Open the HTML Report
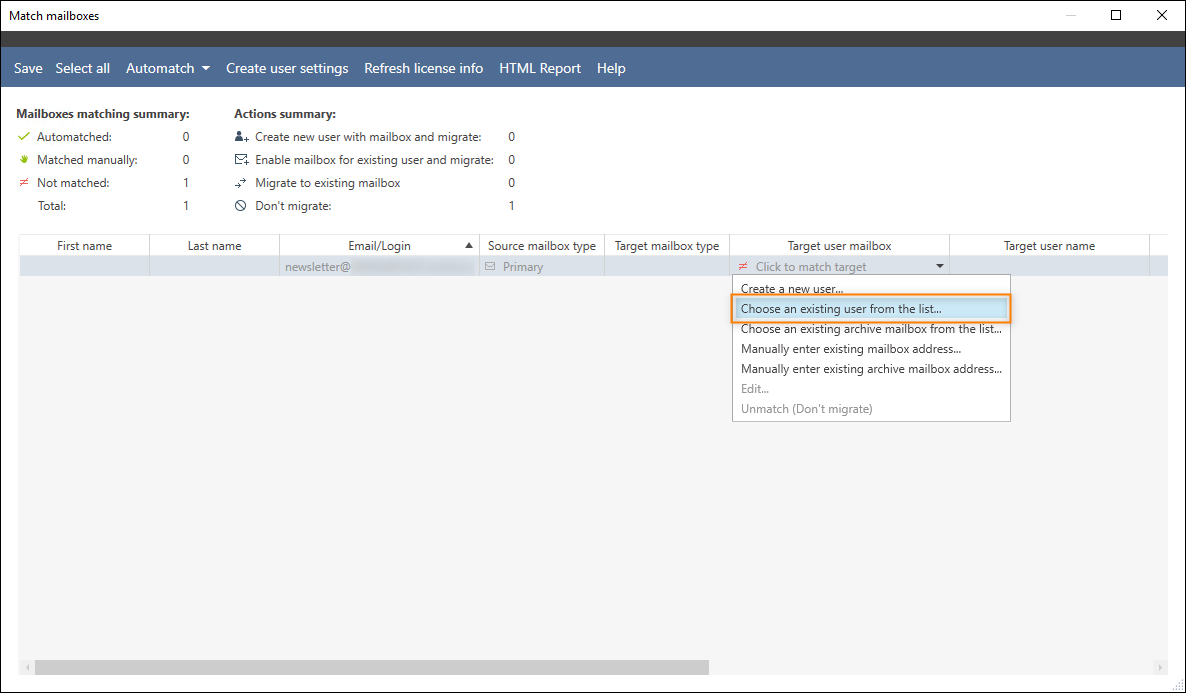This screenshot has width=1186, height=693. click(x=540, y=68)
